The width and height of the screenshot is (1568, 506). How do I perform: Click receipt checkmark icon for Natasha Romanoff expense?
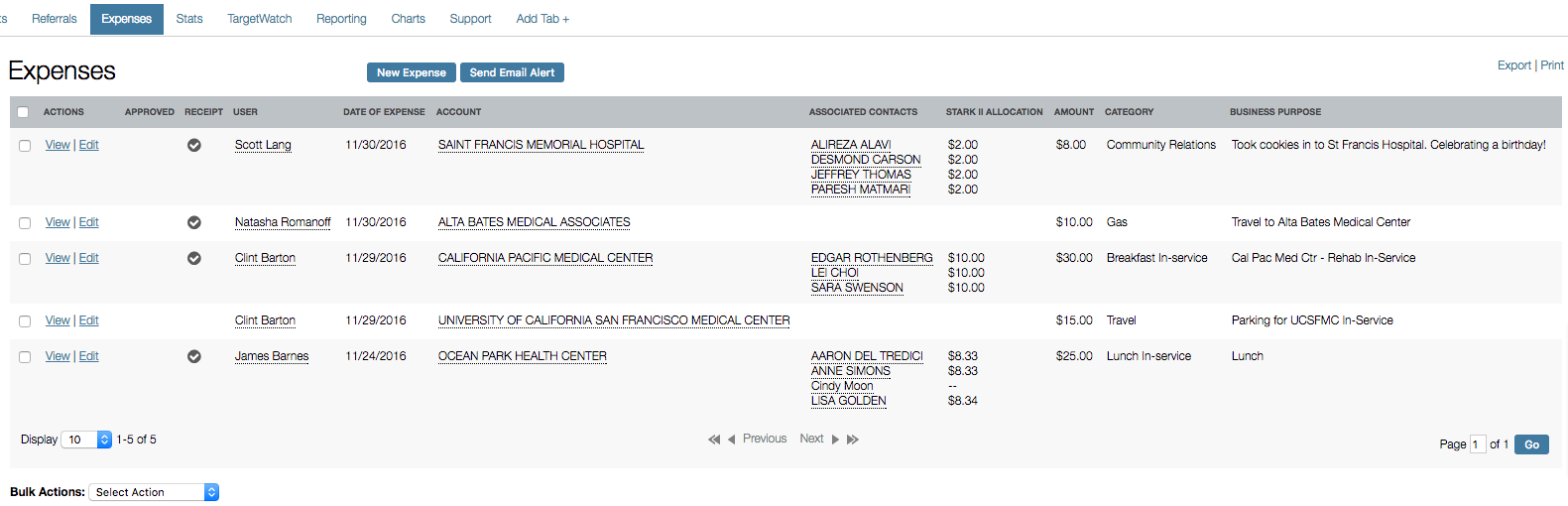(194, 222)
